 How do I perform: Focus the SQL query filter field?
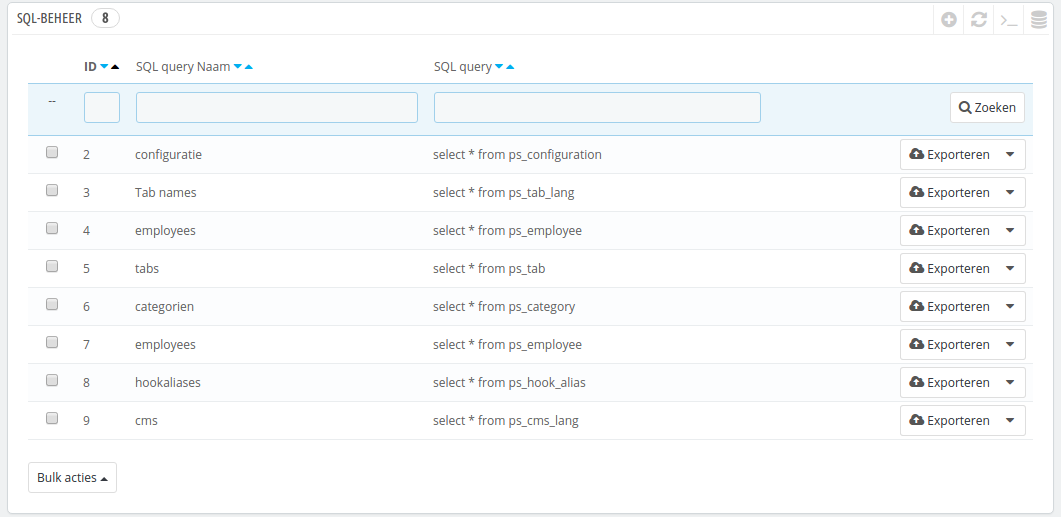pos(597,107)
